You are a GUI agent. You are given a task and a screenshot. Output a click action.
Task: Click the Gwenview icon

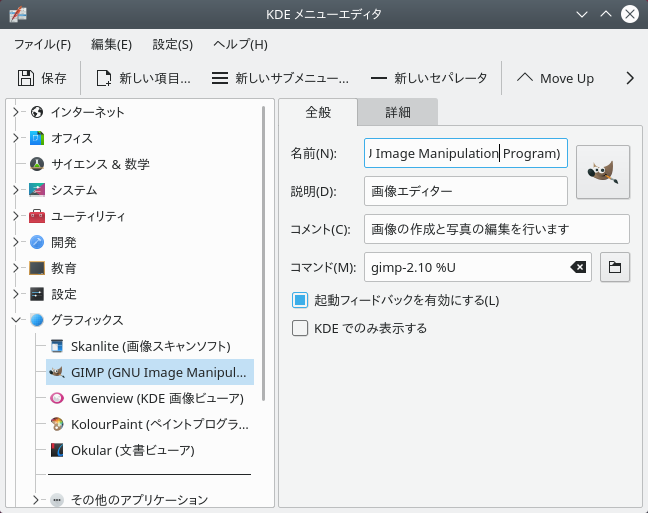click(x=57, y=398)
